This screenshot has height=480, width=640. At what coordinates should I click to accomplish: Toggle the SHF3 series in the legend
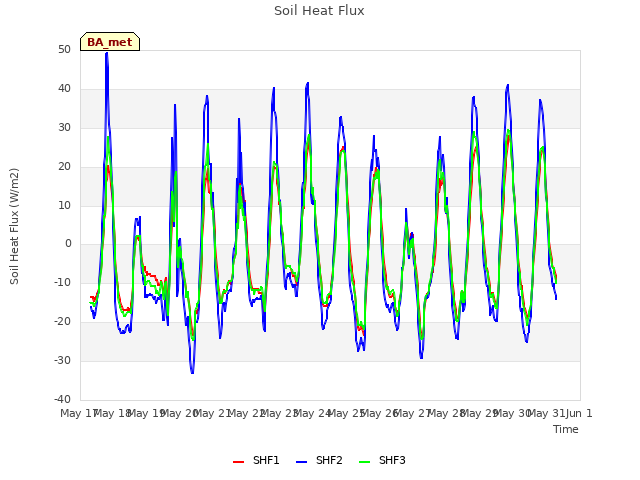(x=382, y=460)
